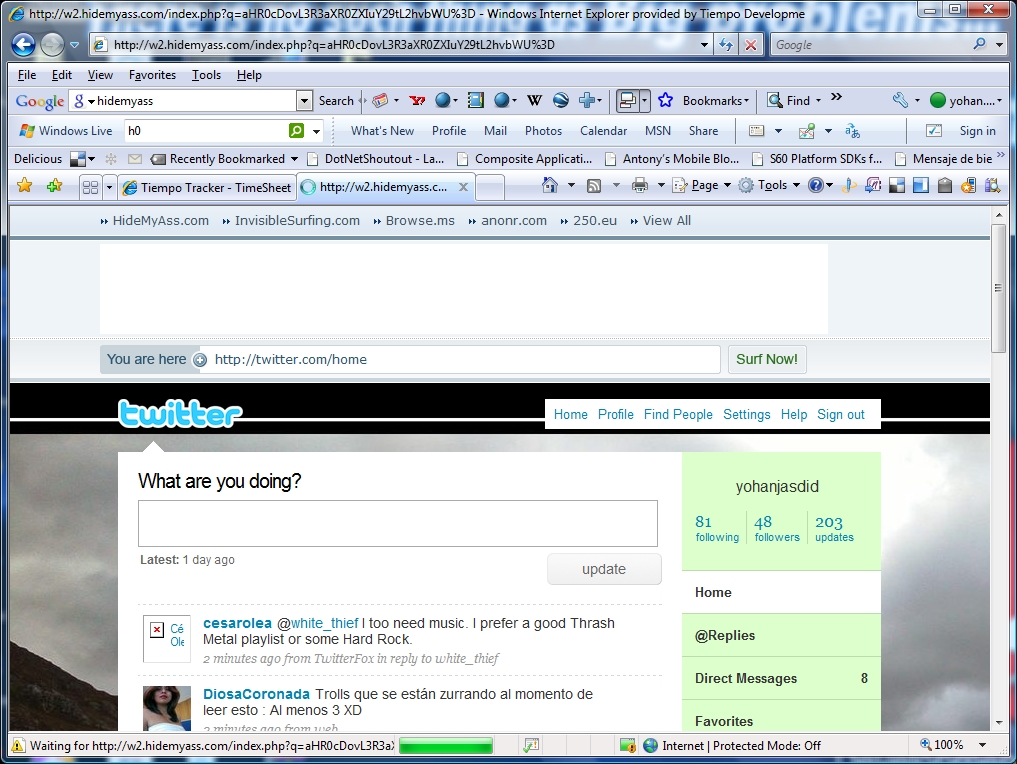Open the Quick Tabs grid view
Screen dimensions: 1017x764
point(90,187)
